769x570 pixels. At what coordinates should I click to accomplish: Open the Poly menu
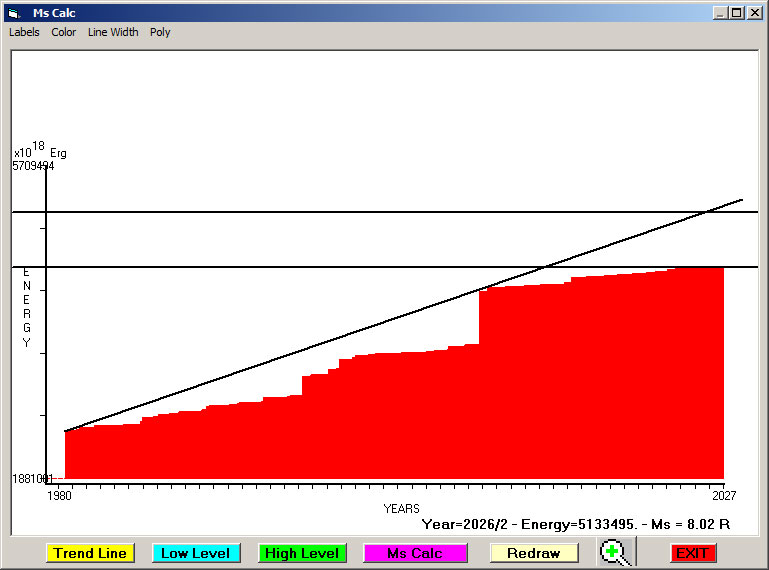coord(160,32)
